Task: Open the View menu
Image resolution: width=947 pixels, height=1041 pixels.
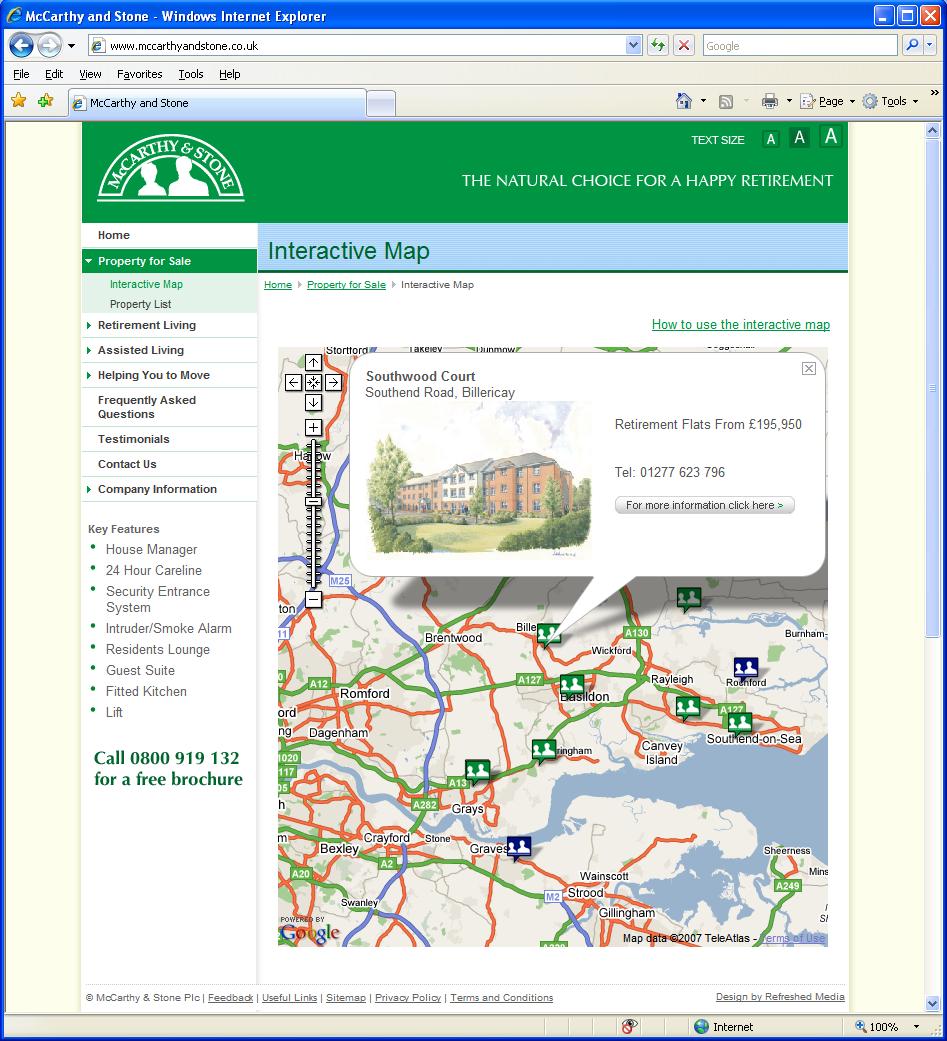Action: click(x=90, y=74)
